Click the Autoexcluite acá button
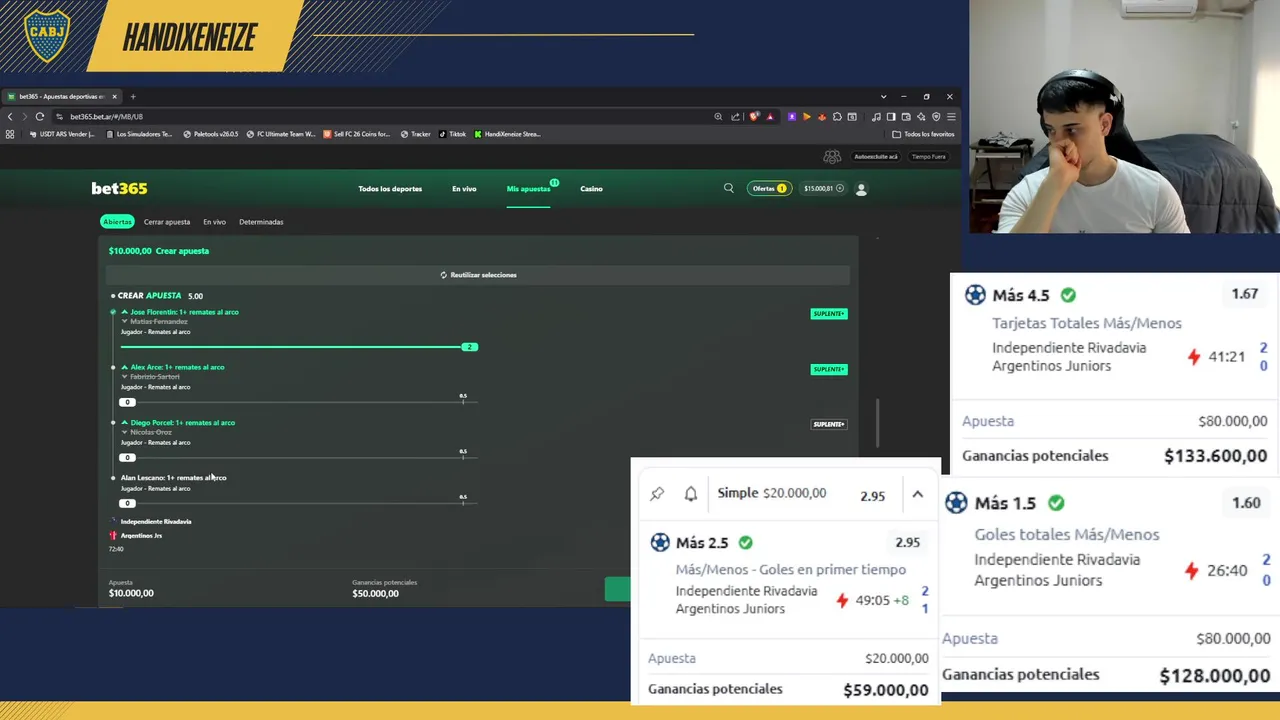 (875, 157)
